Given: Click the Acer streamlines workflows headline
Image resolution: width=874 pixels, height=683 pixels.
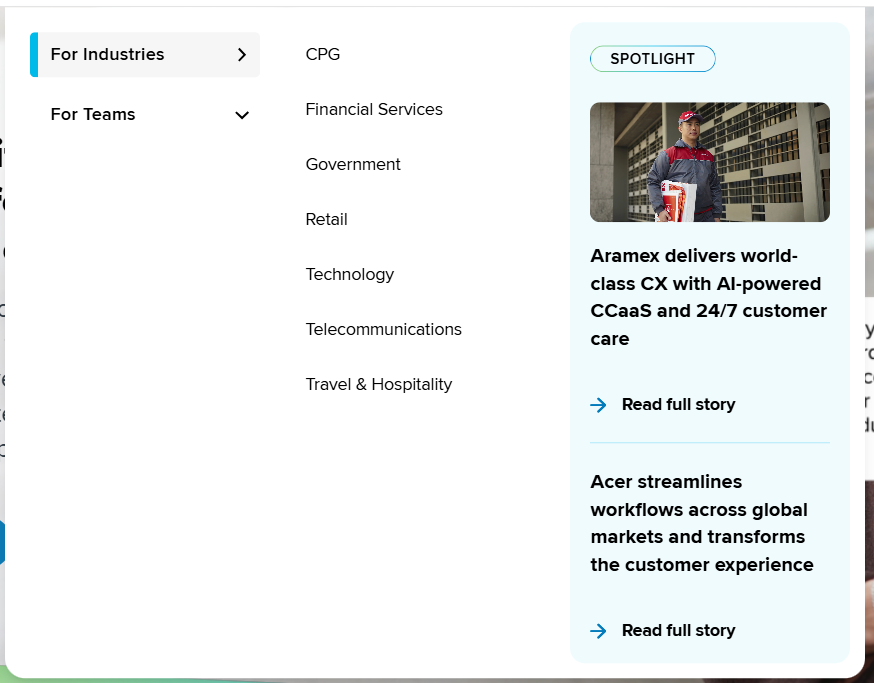Looking at the screenshot, I should 702,523.
